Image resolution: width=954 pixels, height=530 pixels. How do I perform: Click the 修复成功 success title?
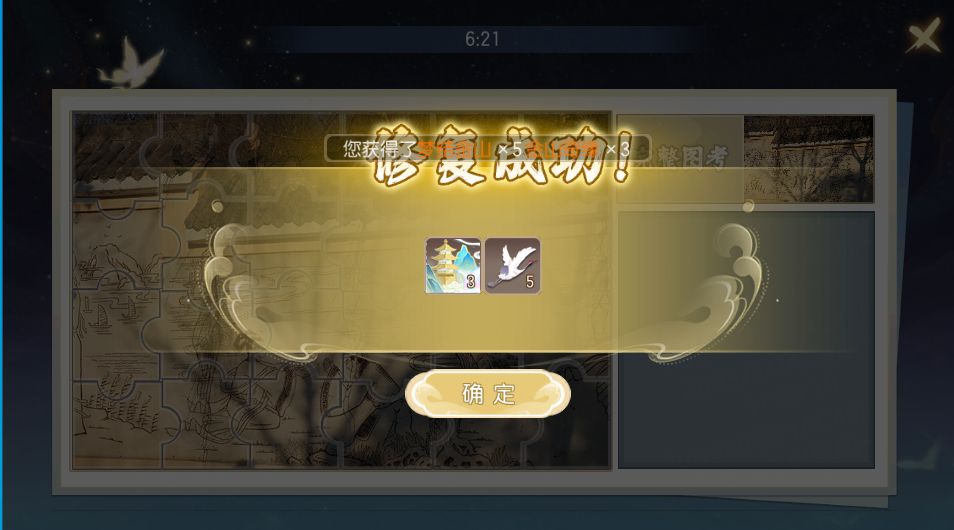click(502, 155)
